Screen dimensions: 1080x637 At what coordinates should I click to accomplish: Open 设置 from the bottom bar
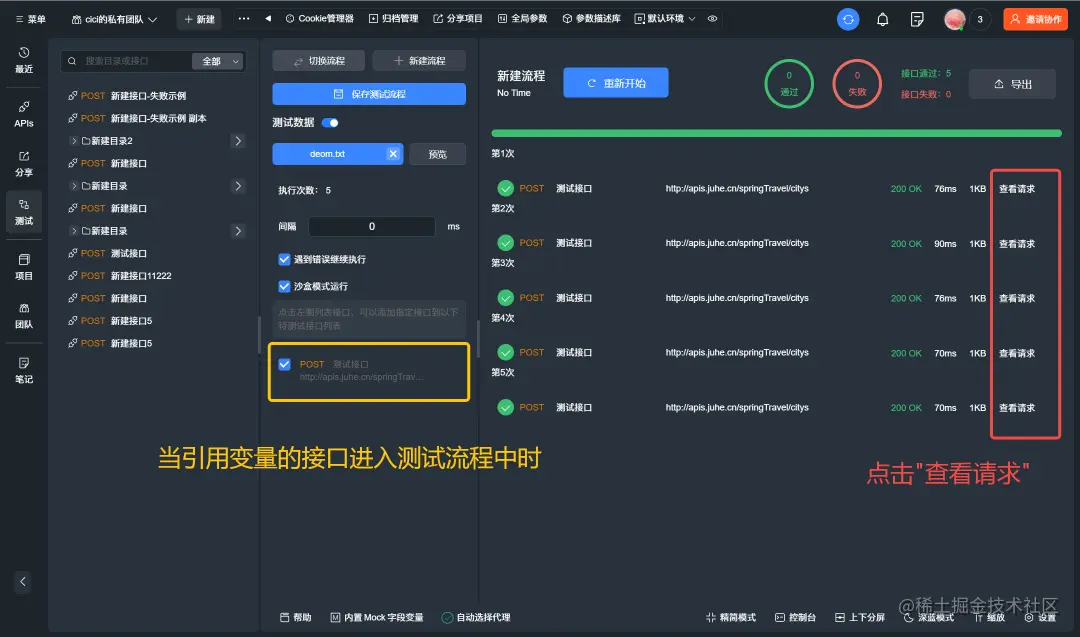point(1042,617)
